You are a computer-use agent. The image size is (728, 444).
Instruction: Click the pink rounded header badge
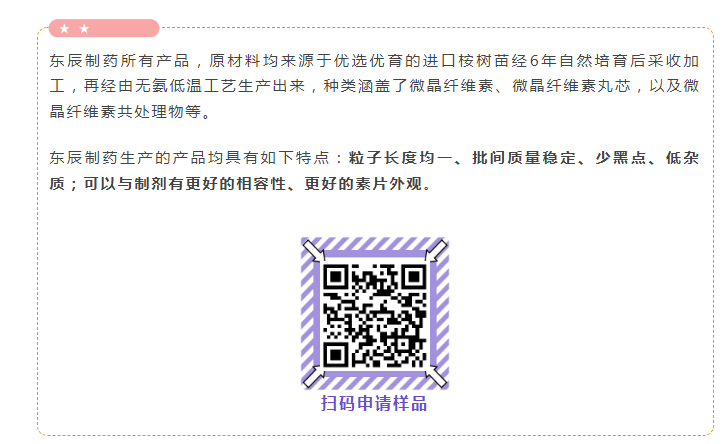[104, 28]
